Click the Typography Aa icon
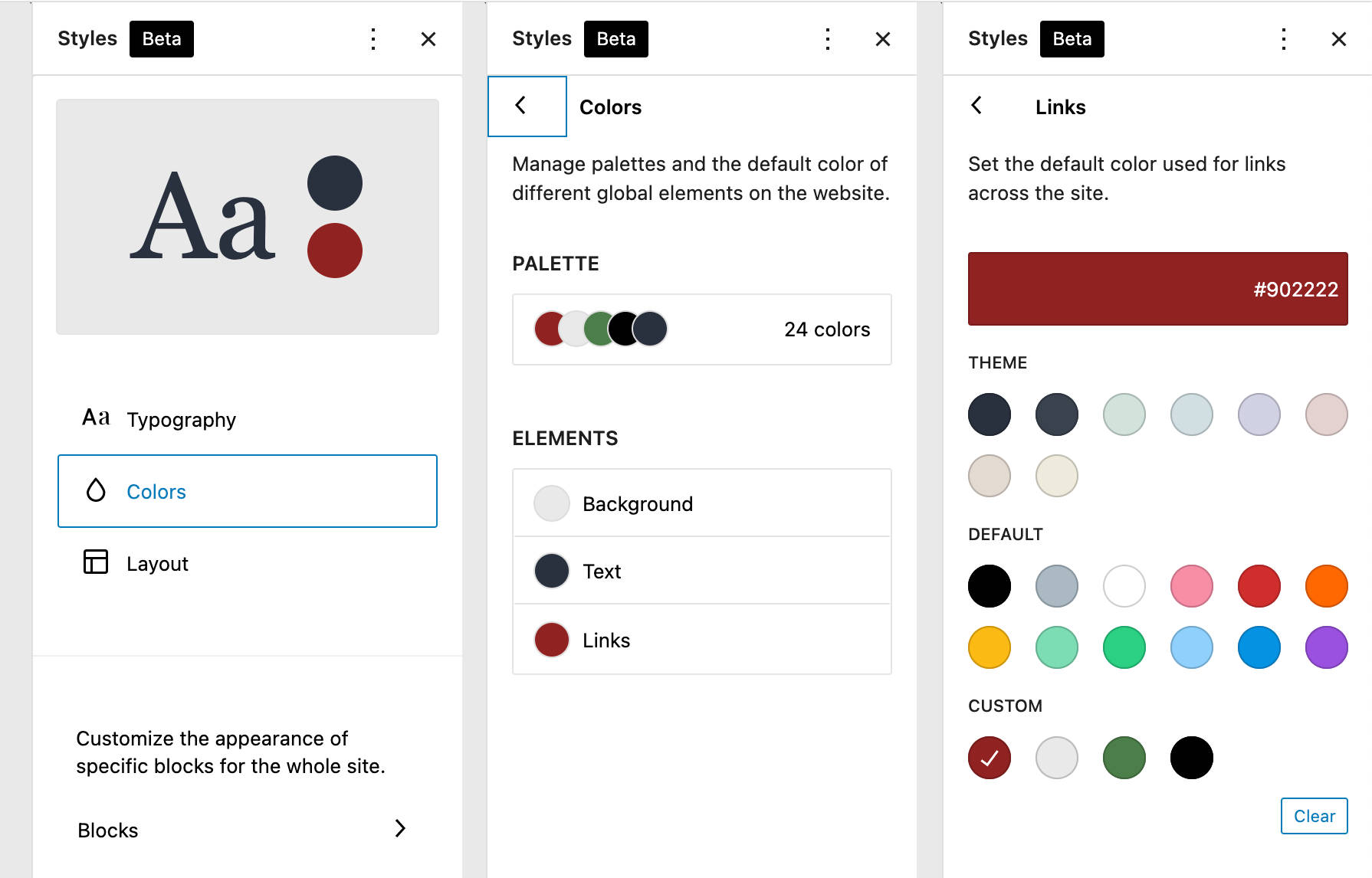 pos(96,418)
